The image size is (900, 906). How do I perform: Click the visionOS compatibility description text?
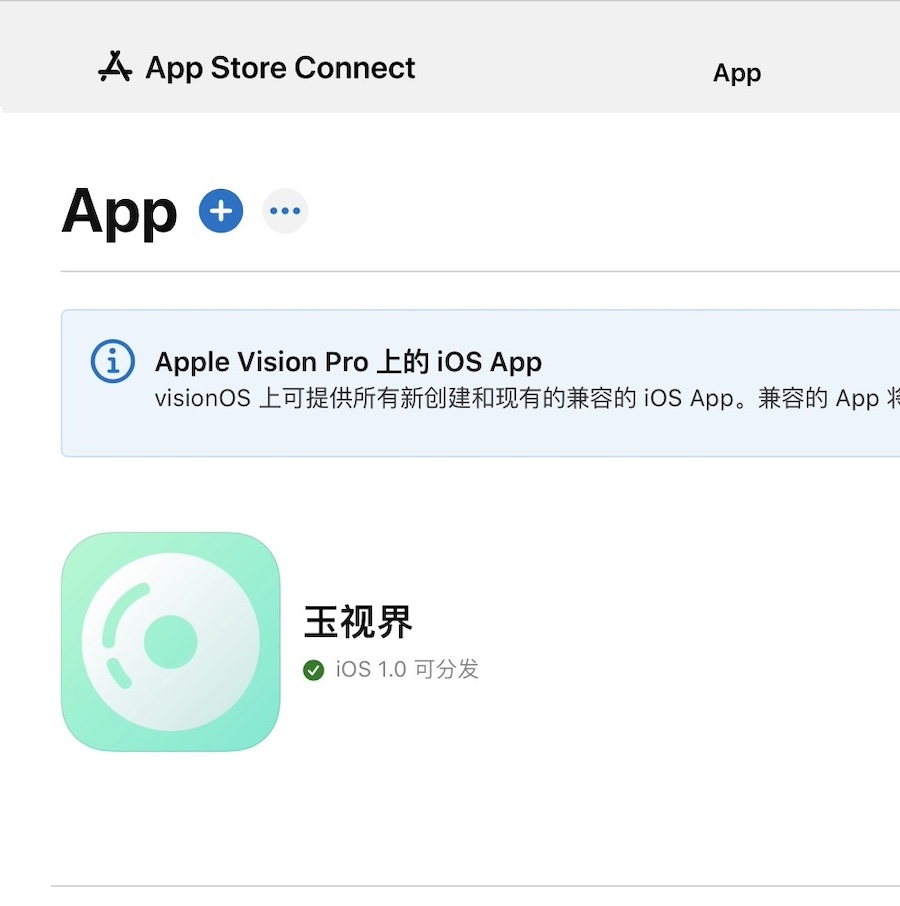[x=527, y=399]
